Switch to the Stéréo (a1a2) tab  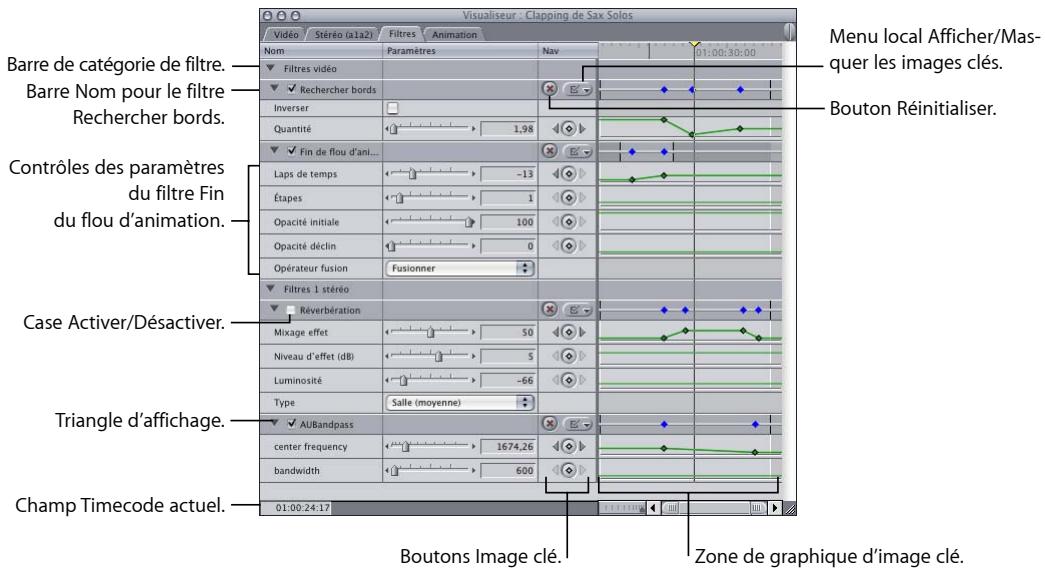343,35
